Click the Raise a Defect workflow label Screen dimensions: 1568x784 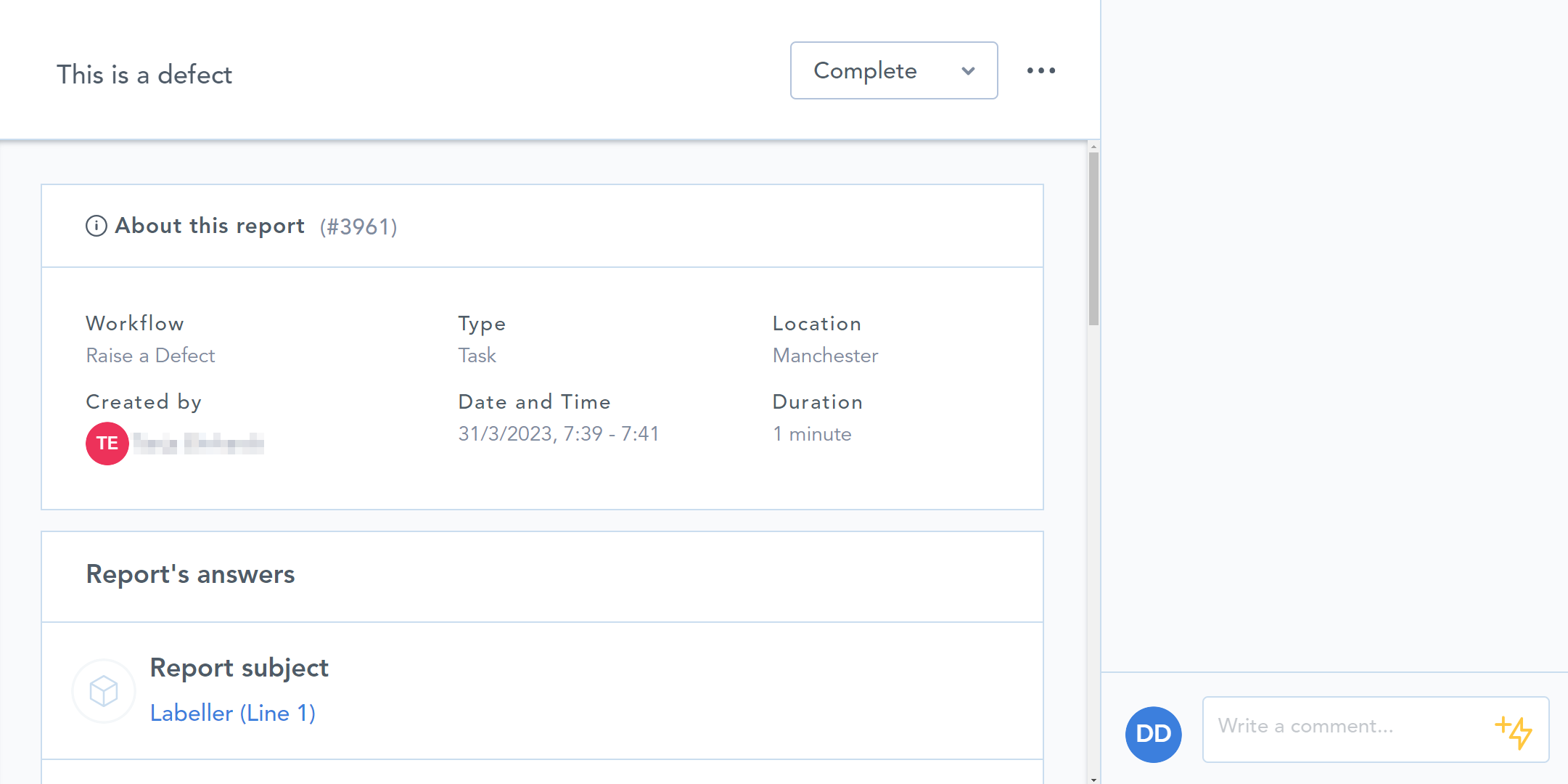(150, 355)
